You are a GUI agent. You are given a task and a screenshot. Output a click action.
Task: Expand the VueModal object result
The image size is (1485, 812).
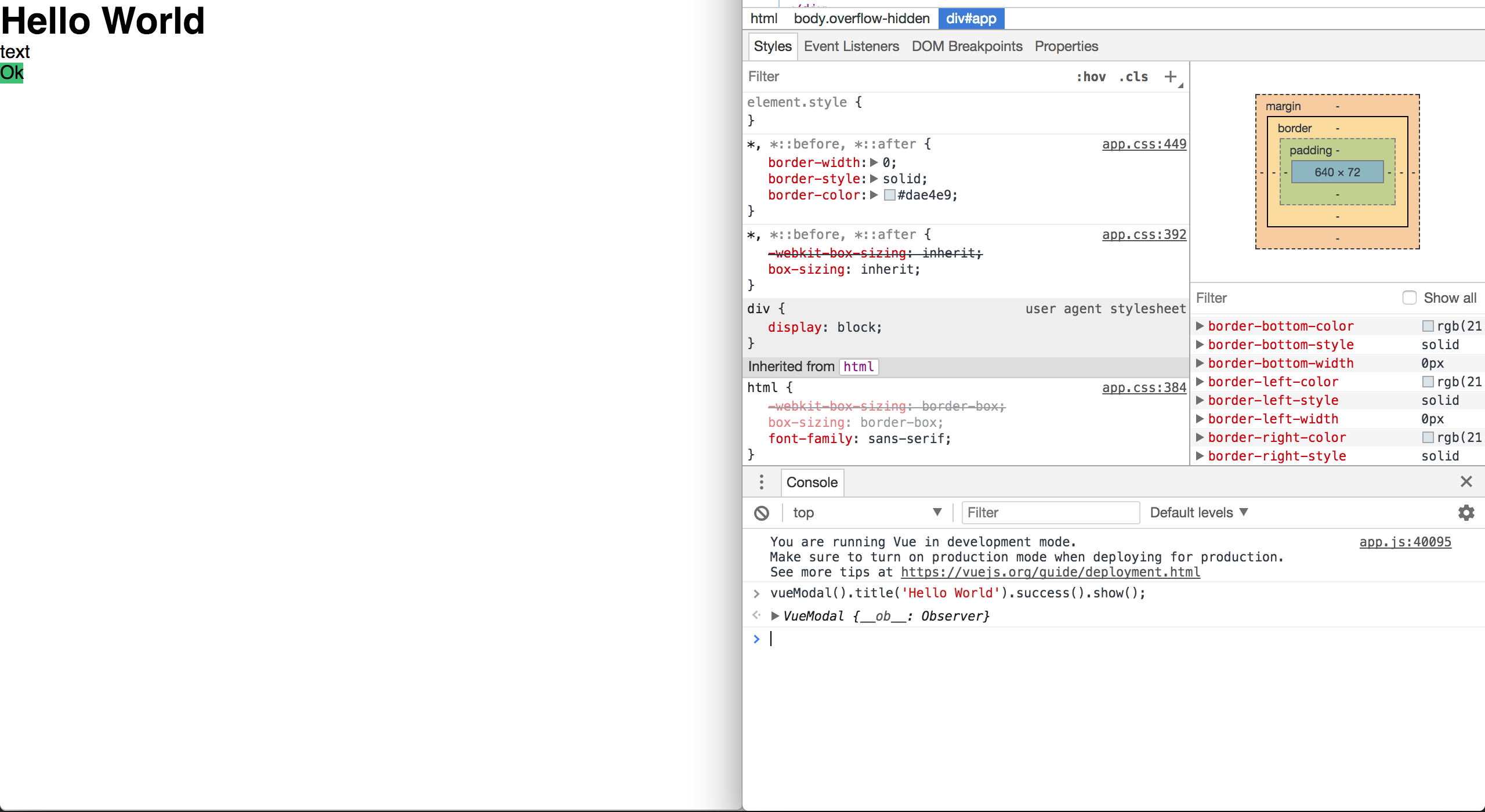pyautogui.click(x=775, y=616)
